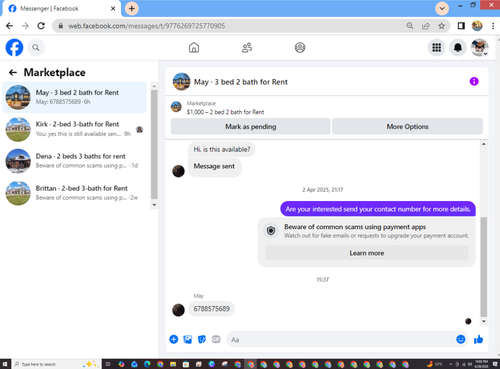Image resolution: width=500 pixels, height=369 pixels.
Task: Click the Windows taskbar search box
Action: 55,364
